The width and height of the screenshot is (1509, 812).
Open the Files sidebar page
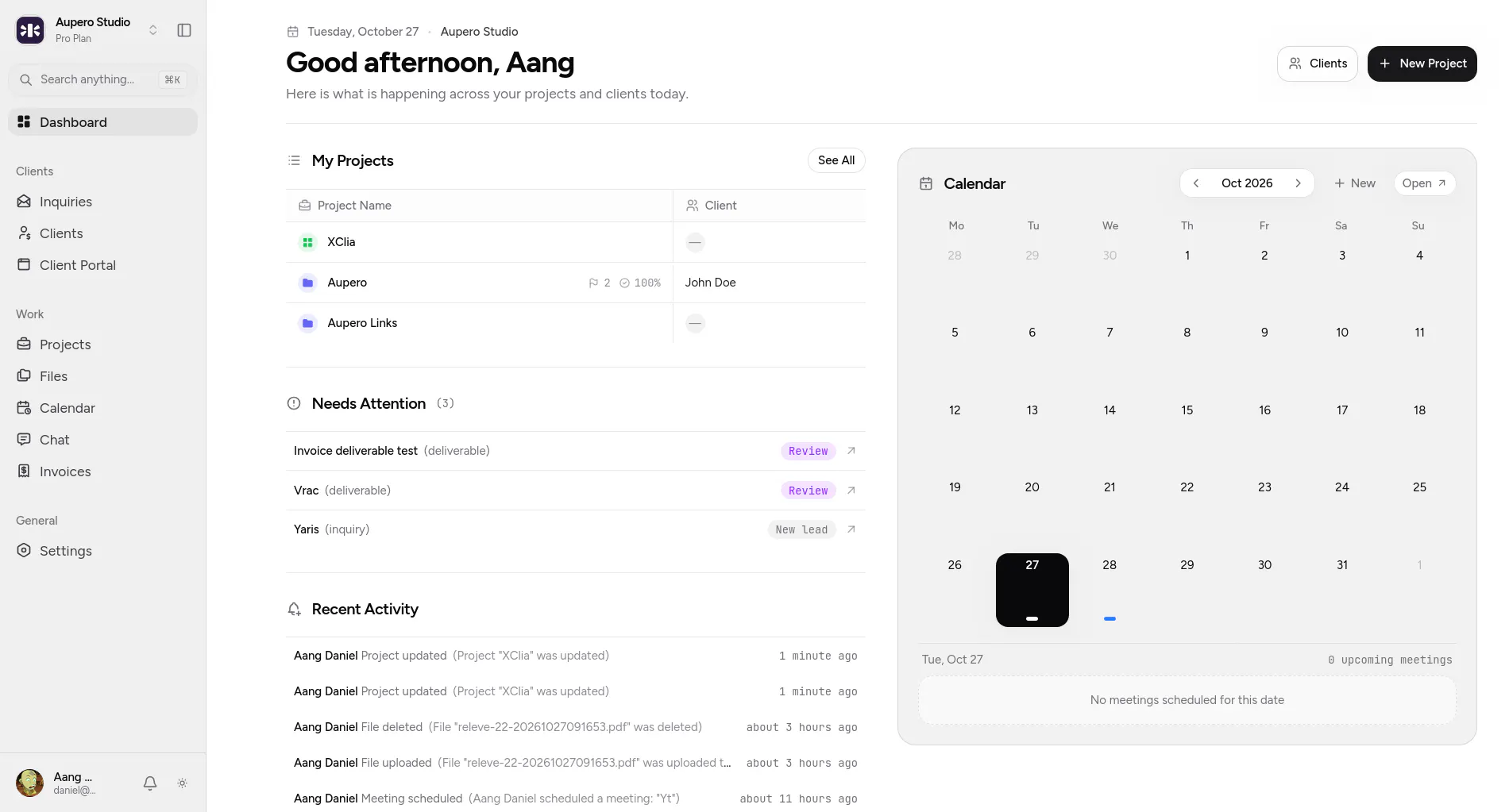(x=102, y=376)
